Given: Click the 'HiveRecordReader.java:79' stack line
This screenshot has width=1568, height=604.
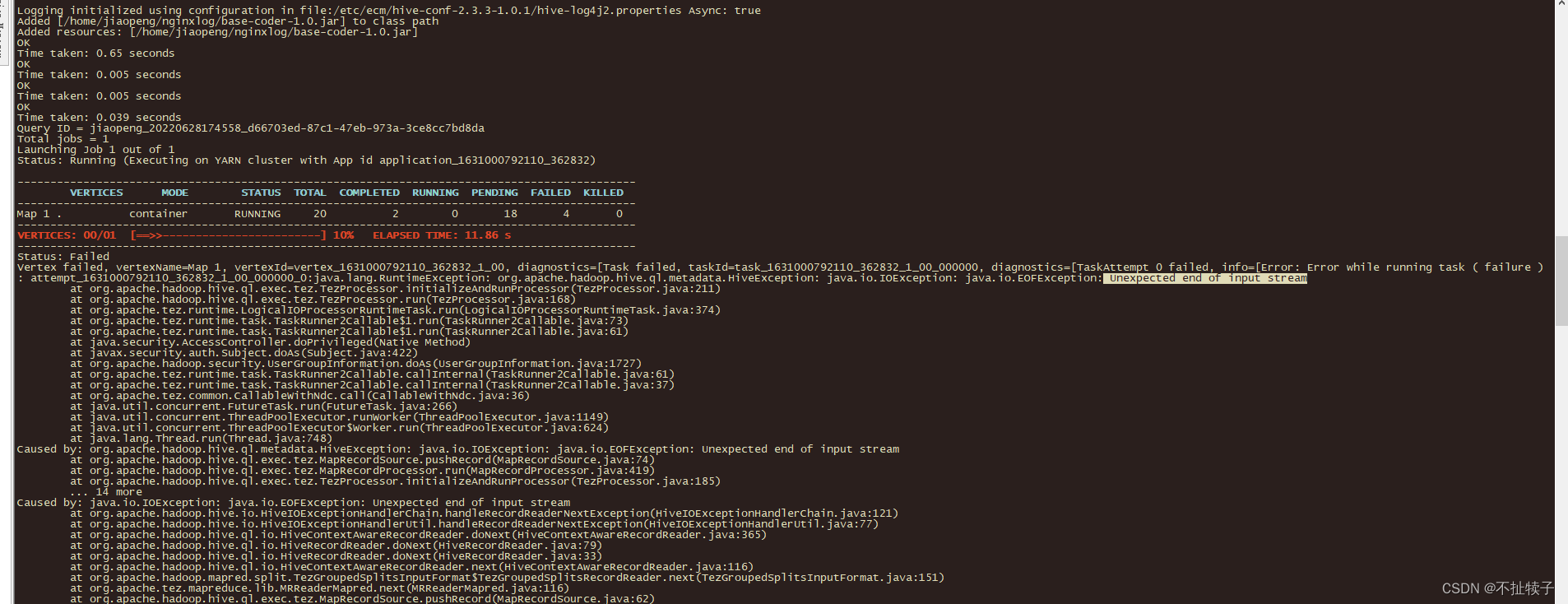Looking at the screenshot, I should click(336, 546).
